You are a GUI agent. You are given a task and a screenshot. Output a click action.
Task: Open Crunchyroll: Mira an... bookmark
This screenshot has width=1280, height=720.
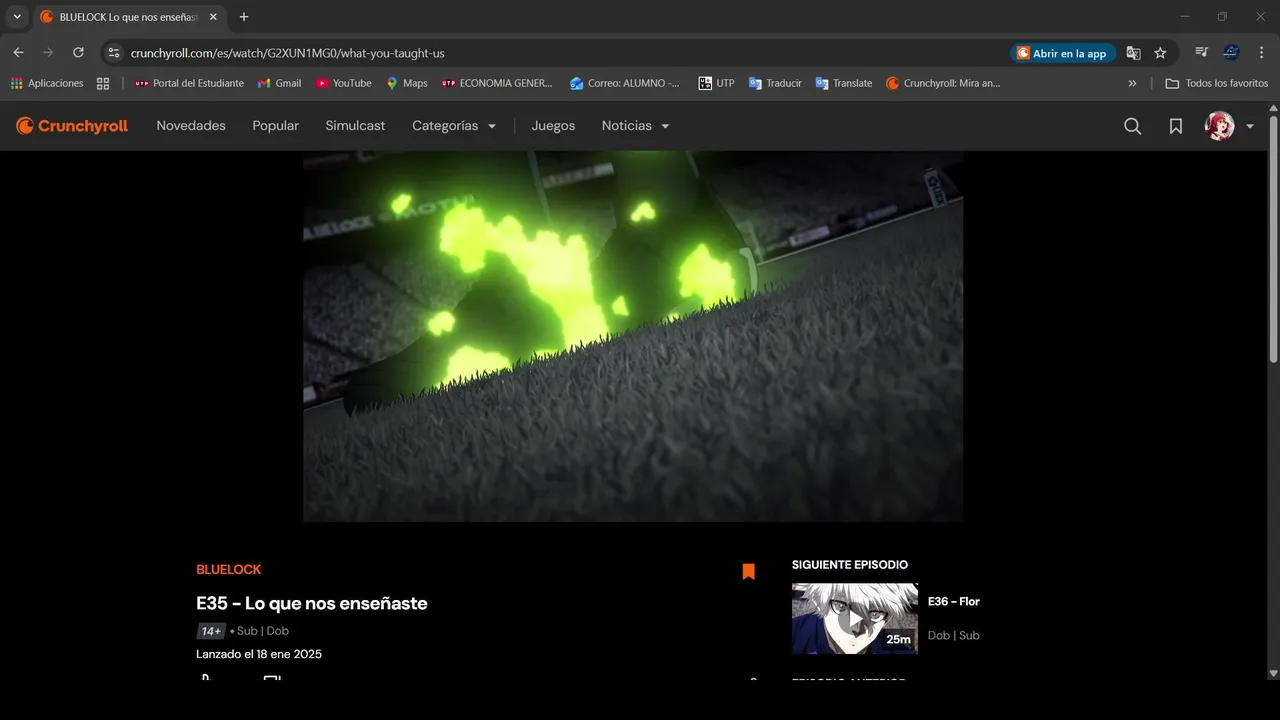tap(943, 83)
